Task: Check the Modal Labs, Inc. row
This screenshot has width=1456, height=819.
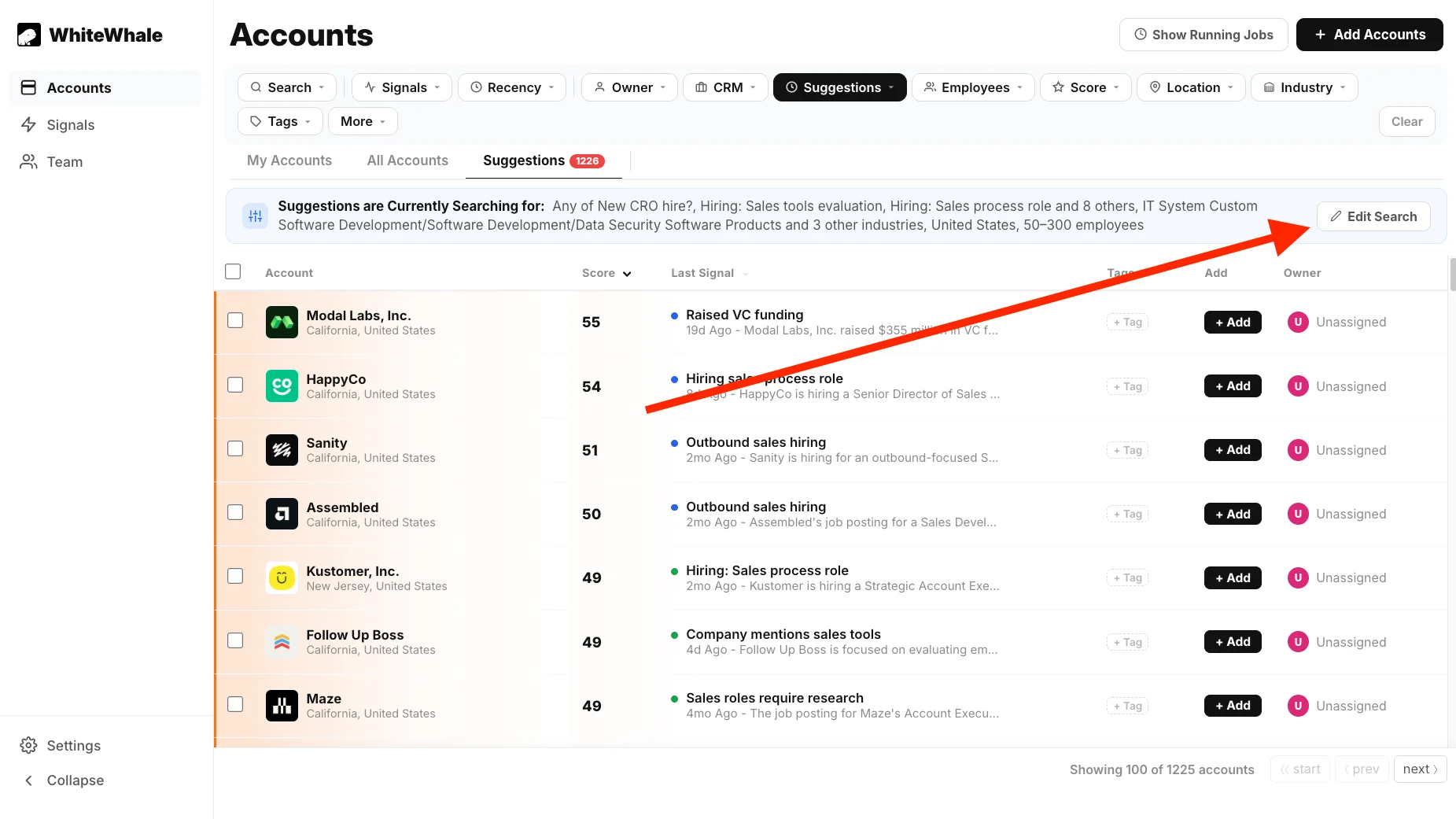Action: [235, 320]
